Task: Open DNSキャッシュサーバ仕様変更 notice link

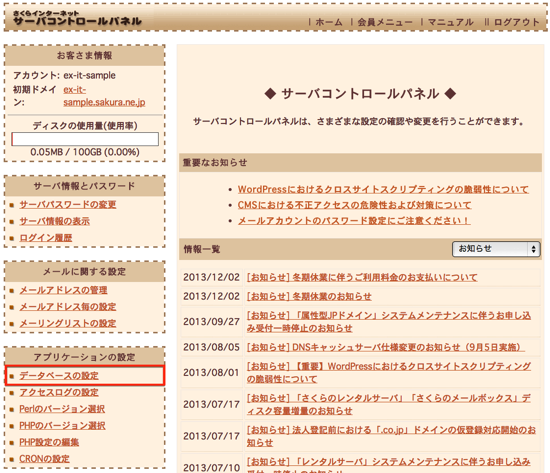Action: click(386, 347)
